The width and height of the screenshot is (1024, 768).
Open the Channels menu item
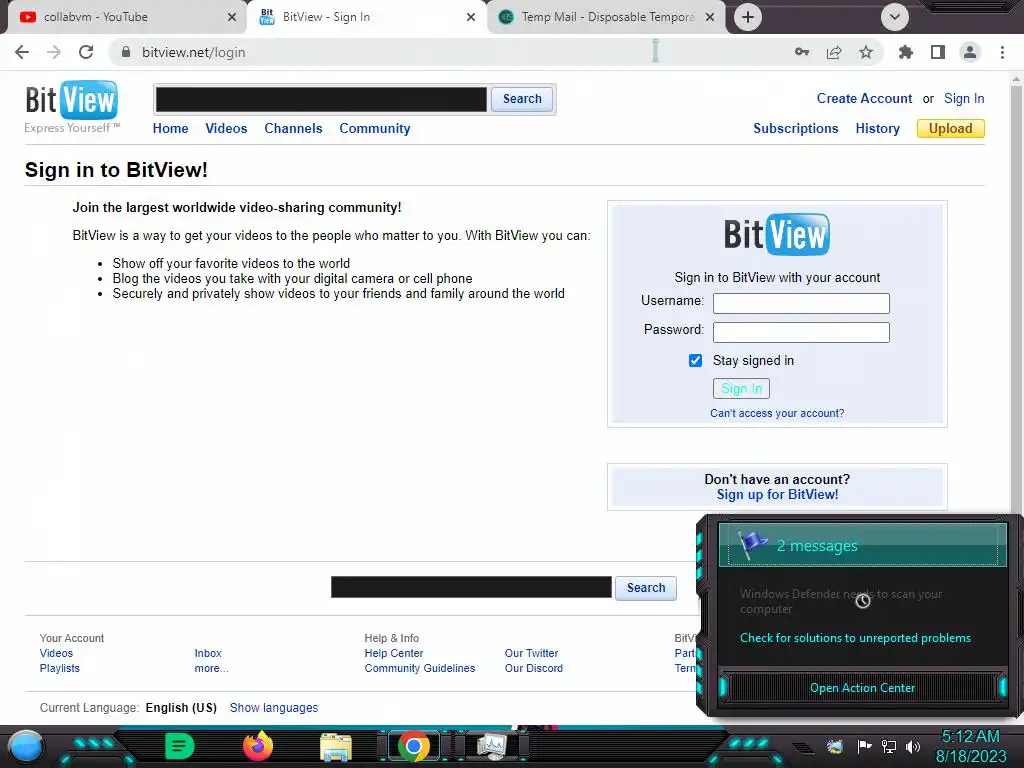tap(293, 129)
